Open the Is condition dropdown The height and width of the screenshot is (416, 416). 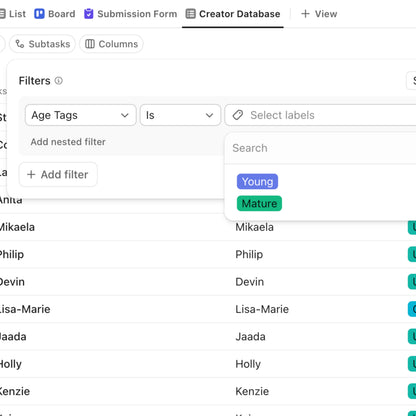(x=180, y=115)
